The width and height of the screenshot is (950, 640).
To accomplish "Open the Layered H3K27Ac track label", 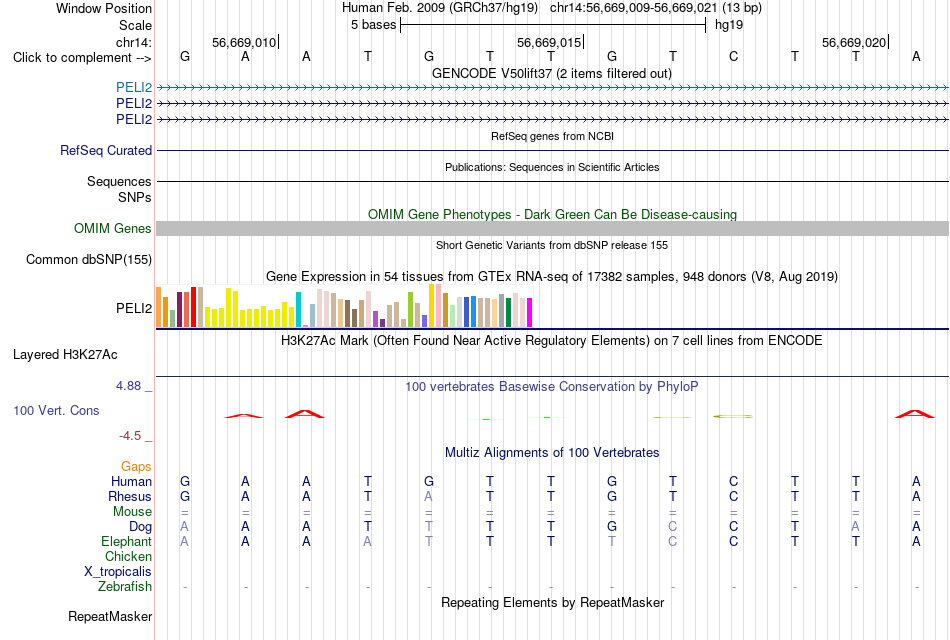I will 65,355.
